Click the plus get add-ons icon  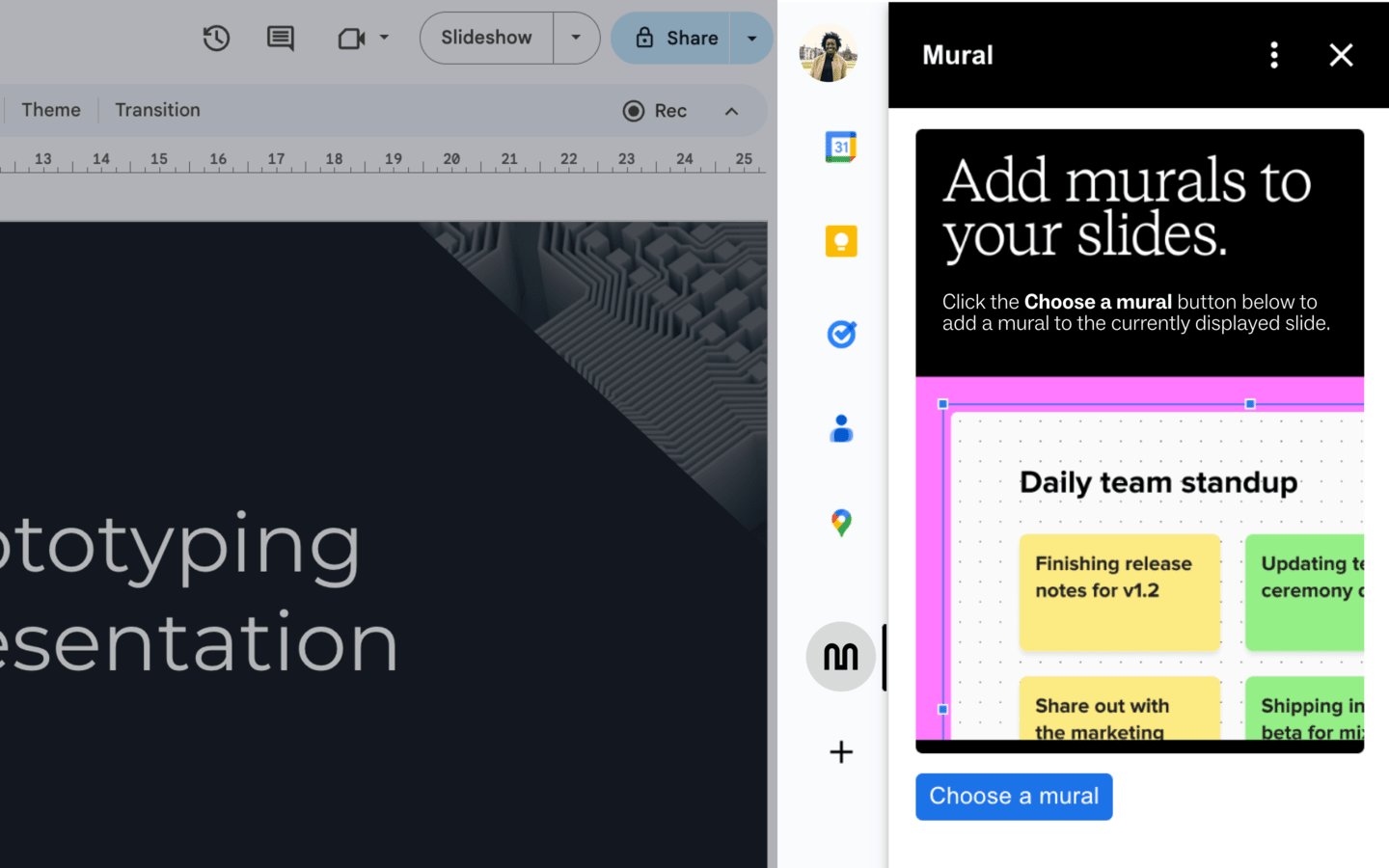coord(841,751)
